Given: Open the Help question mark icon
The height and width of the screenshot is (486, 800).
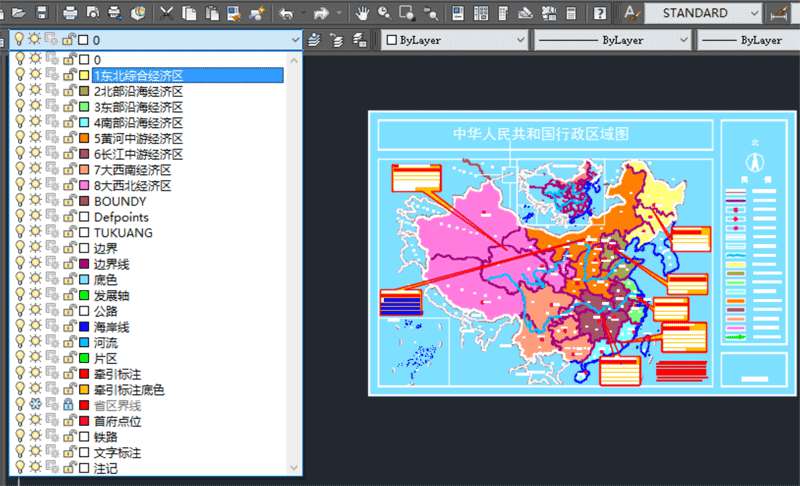Looking at the screenshot, I should click(599, 13).
